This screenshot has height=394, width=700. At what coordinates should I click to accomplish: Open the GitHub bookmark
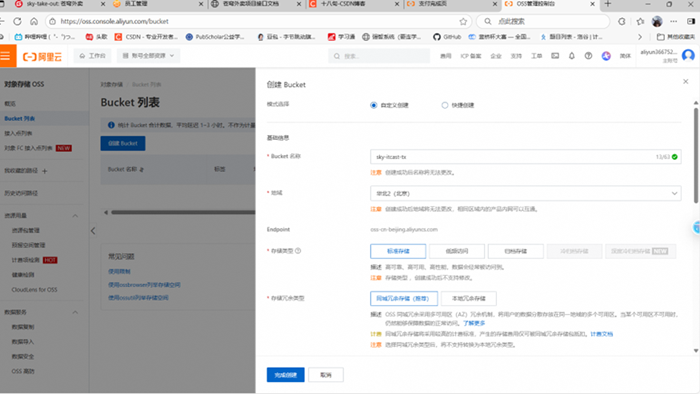click(x=447, y=37)
